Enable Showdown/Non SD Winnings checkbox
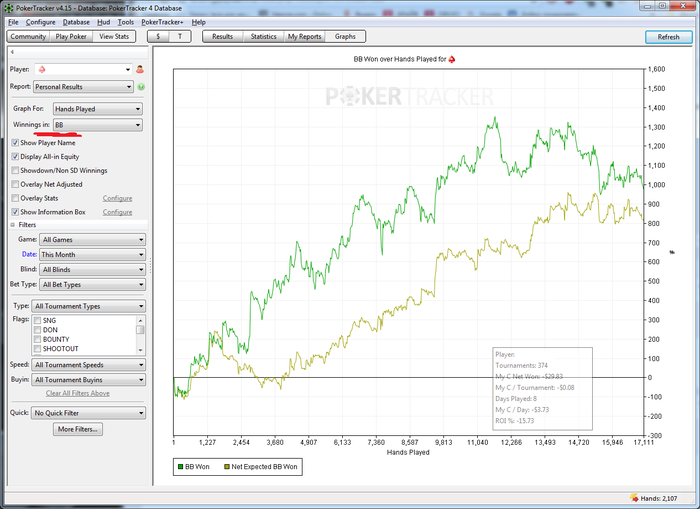The image size is (700, 509). pos(15,170)
